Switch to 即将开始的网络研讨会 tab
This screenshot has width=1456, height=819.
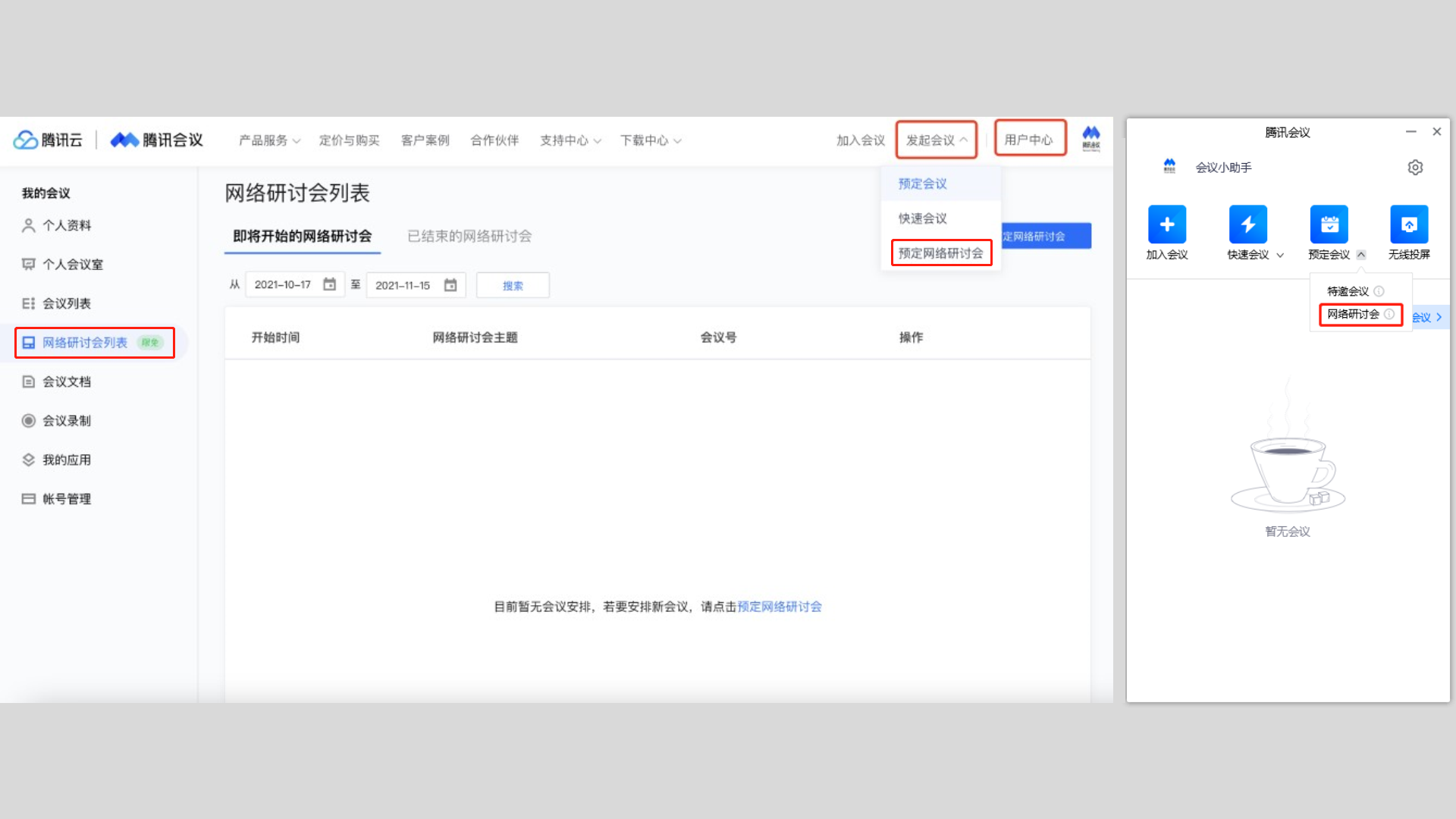point(303,237)
